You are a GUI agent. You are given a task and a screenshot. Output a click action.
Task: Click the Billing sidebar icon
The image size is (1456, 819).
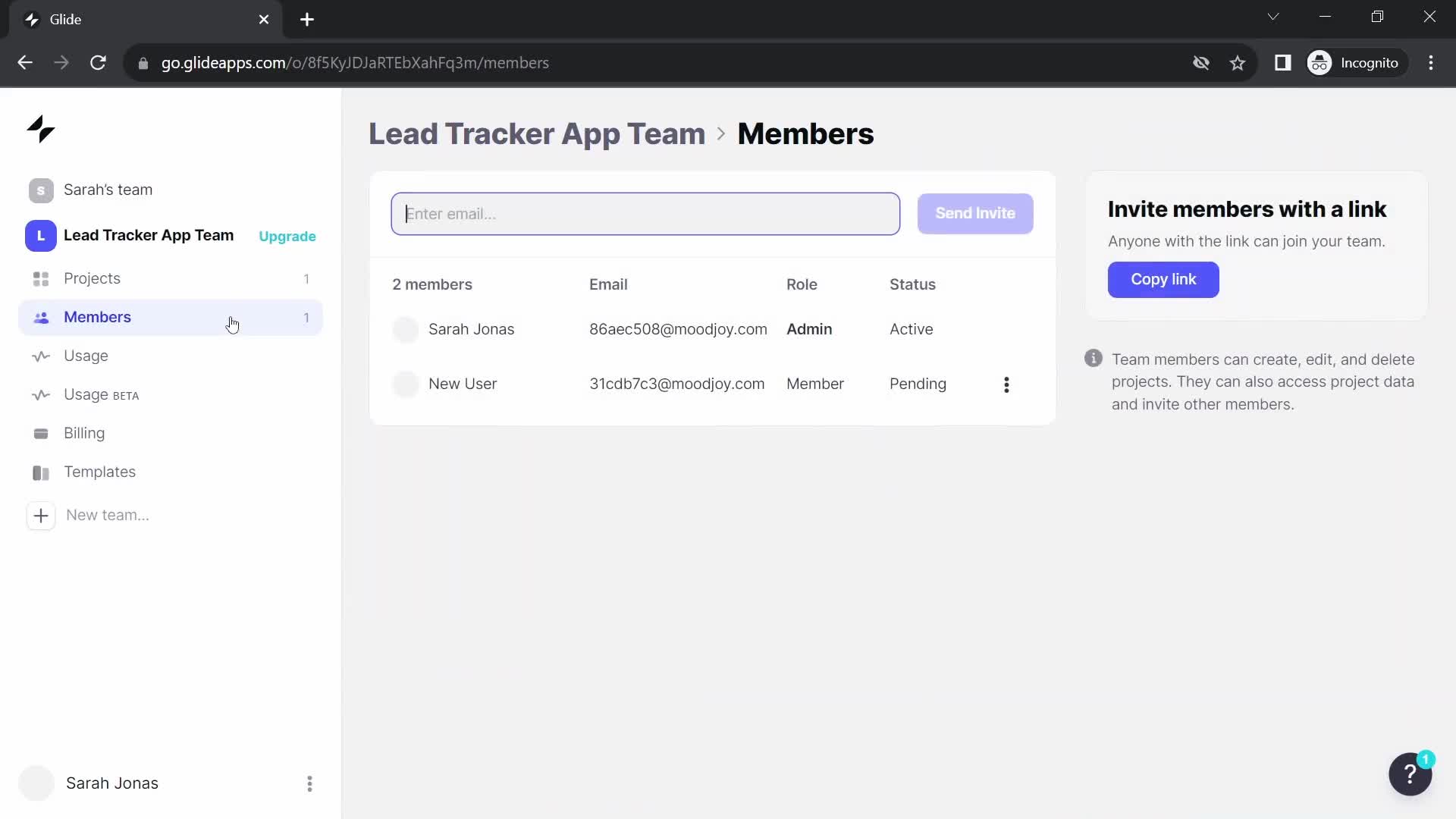click(x=40, y=433)
